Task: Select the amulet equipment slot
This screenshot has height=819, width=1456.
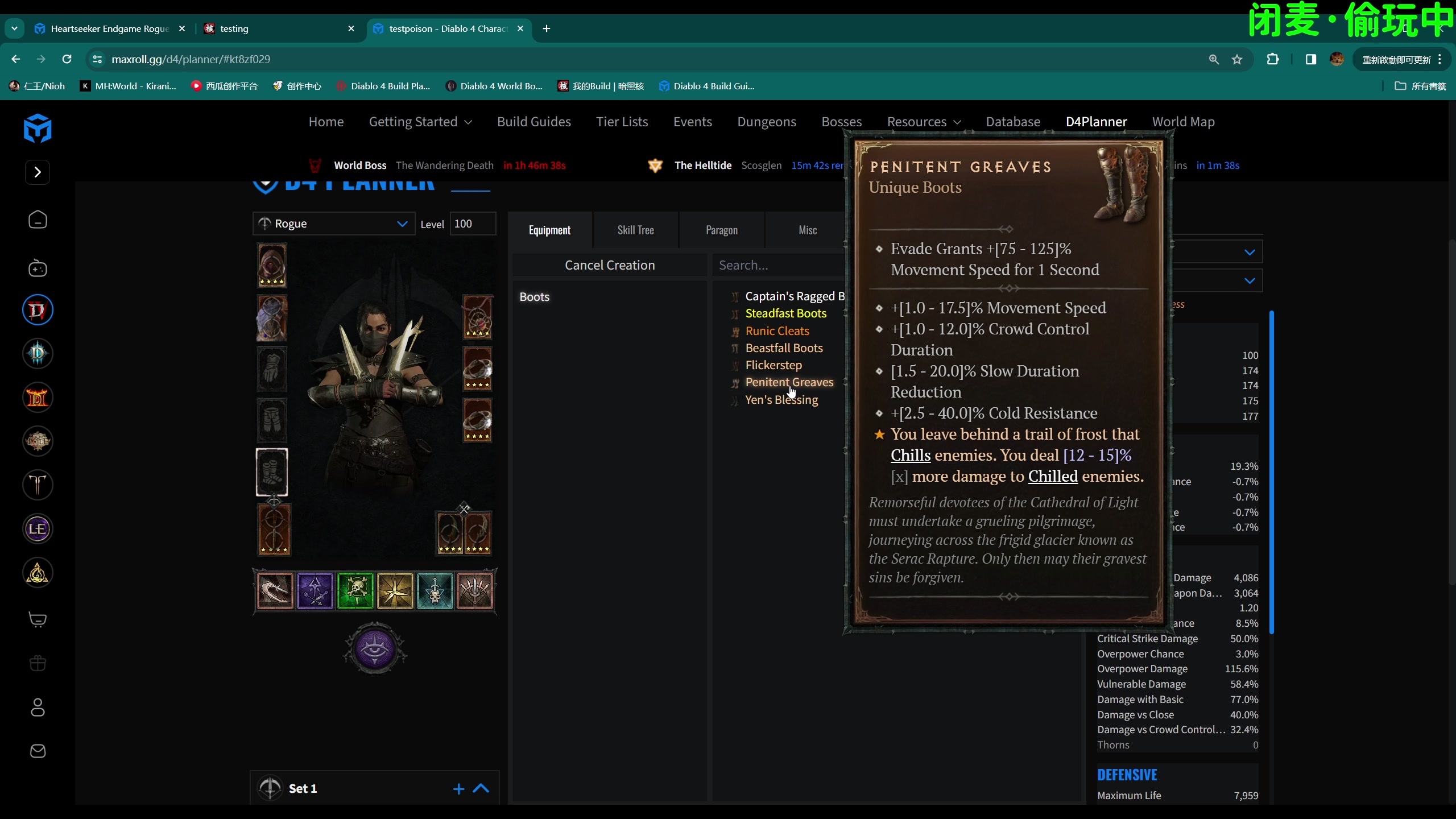Action: [x=477, y=317]
